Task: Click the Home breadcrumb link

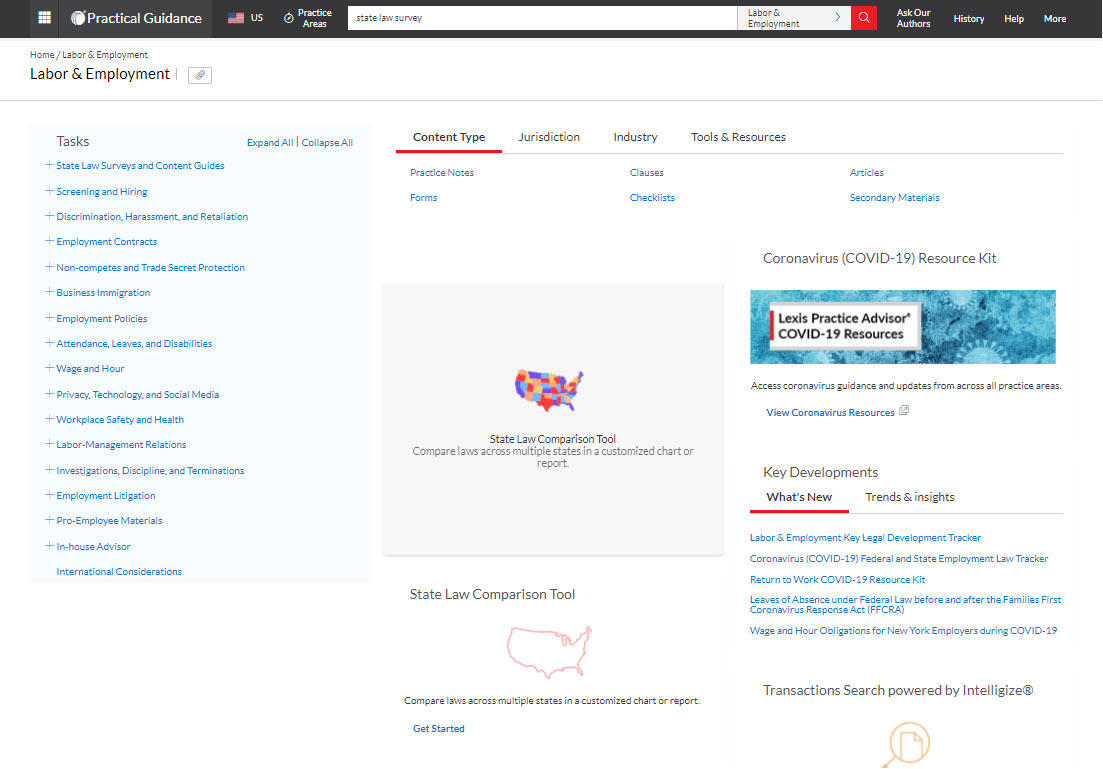Action: [42, 54]
